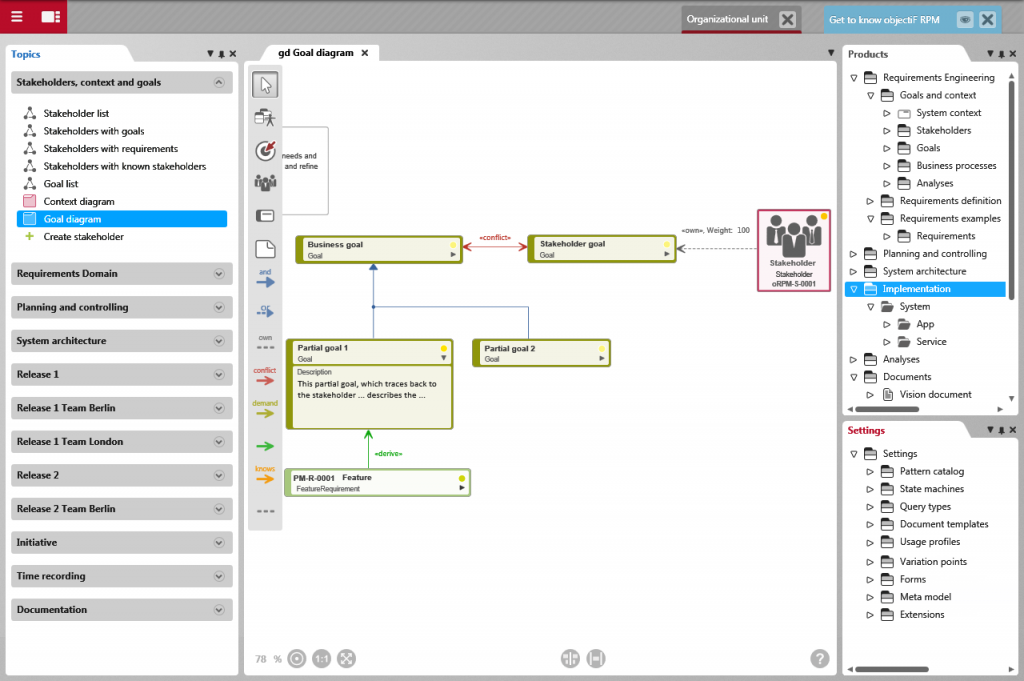
Task: Collapse the Partial goal 1 description
Action: [x=443, y=358]
